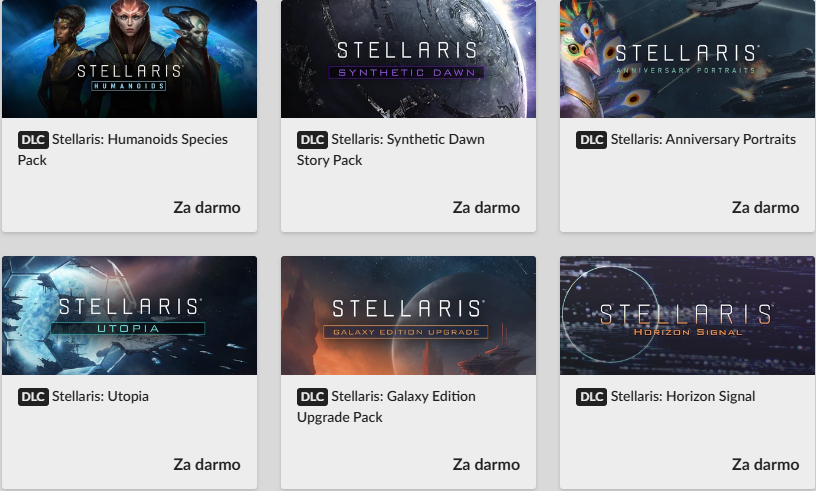Open the Stellaris: Humanoids Species Pack title
This screenshot has width=816, height=491.
tap(123, 149)
